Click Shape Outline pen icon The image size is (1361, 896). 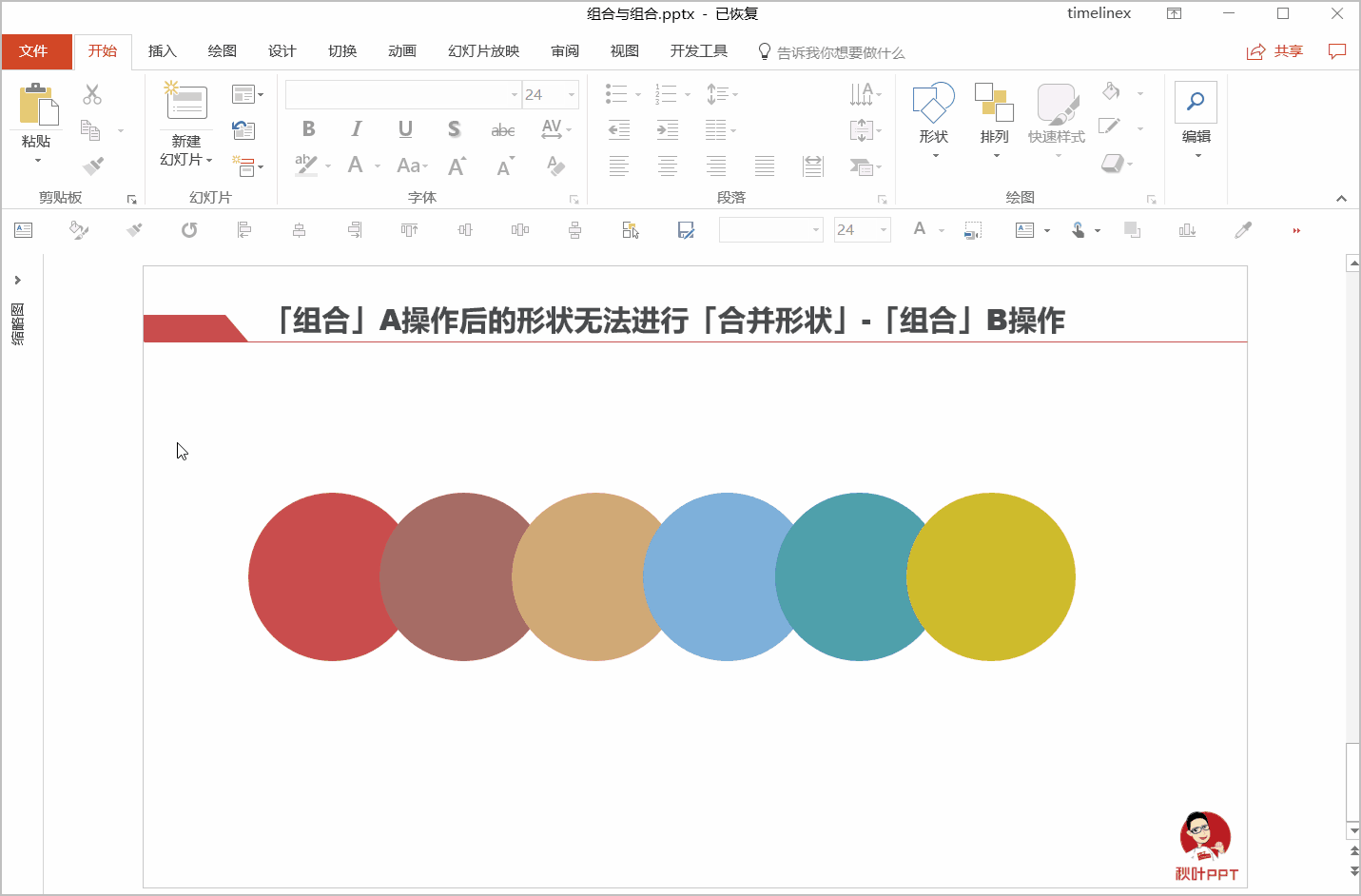1110,127
